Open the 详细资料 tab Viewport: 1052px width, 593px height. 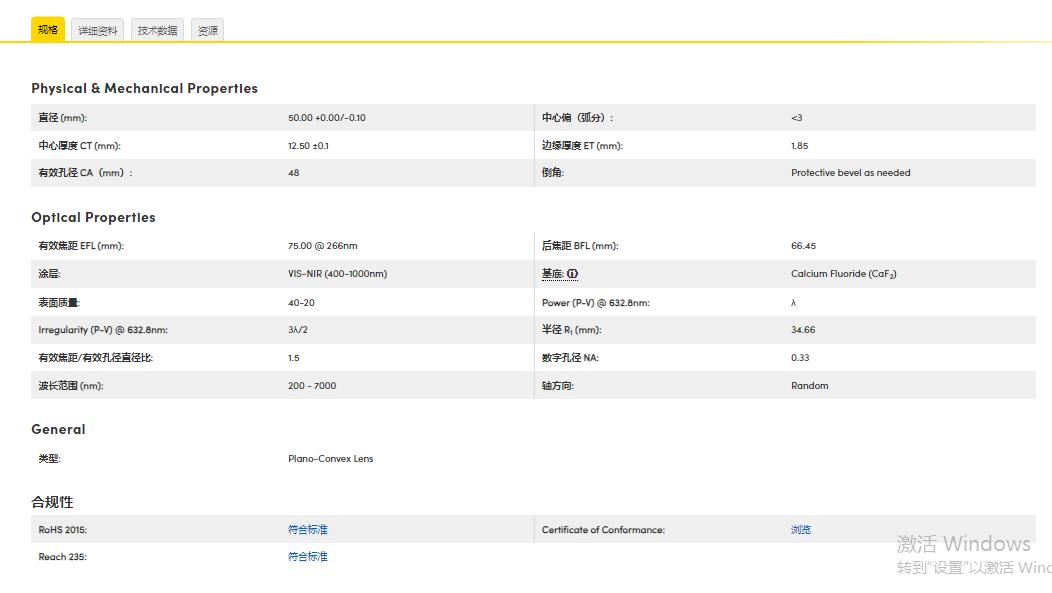tap(98, 31)
